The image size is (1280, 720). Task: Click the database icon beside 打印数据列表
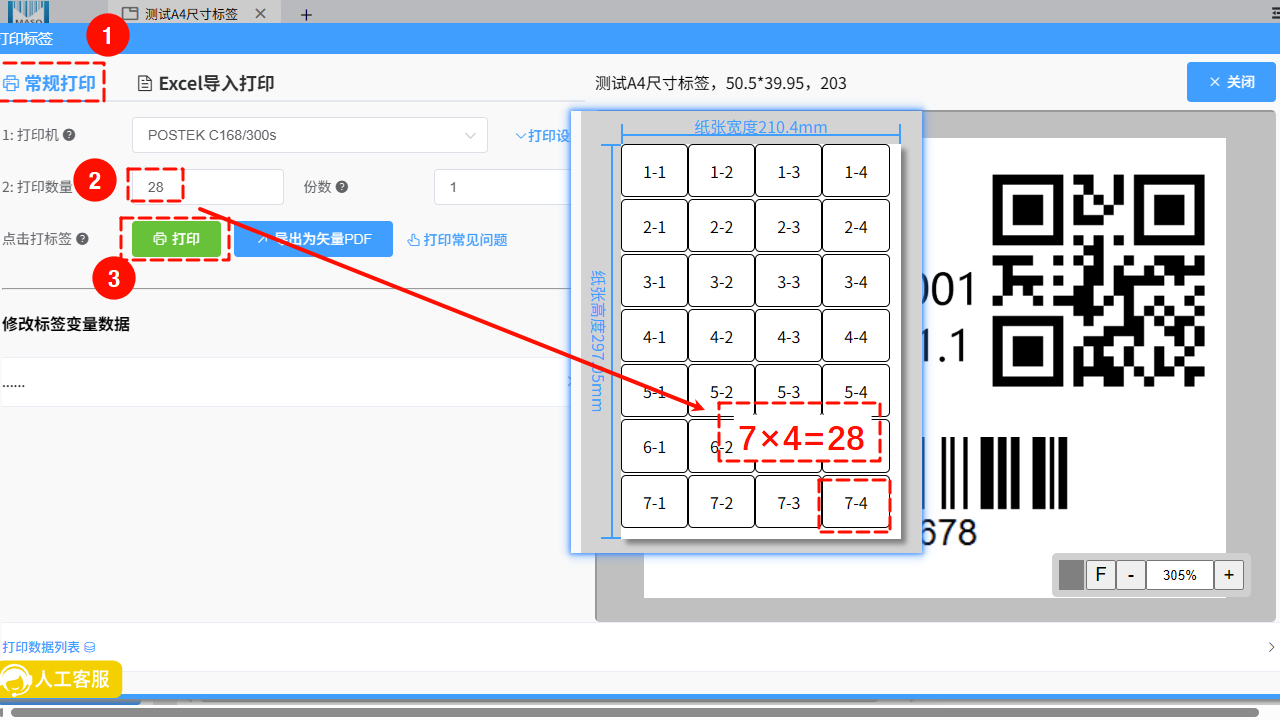pyautogui.click(x=89, y=647)
